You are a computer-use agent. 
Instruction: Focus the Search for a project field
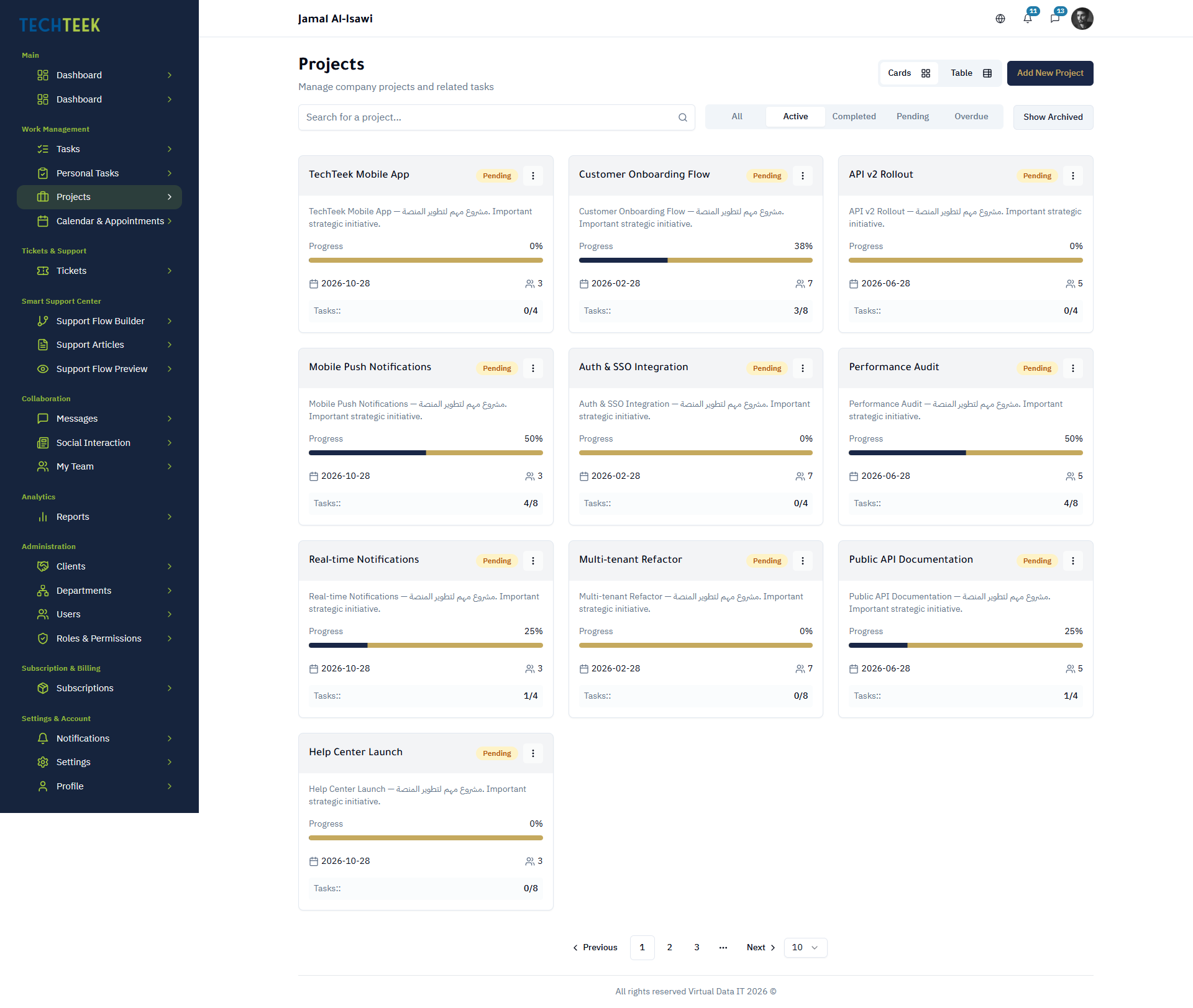pos(496,117)
